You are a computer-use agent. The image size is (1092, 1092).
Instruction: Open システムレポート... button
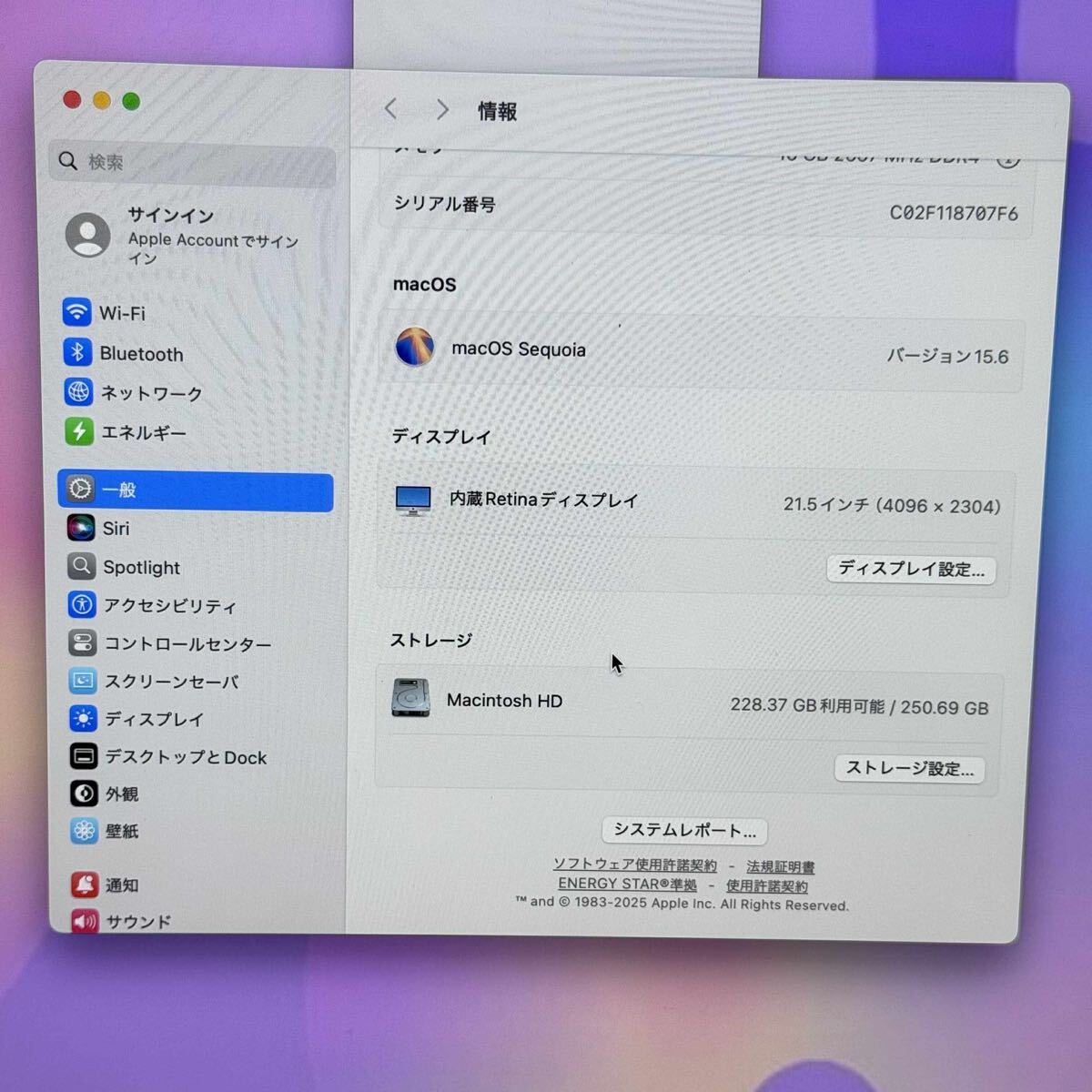coord(684,830)
